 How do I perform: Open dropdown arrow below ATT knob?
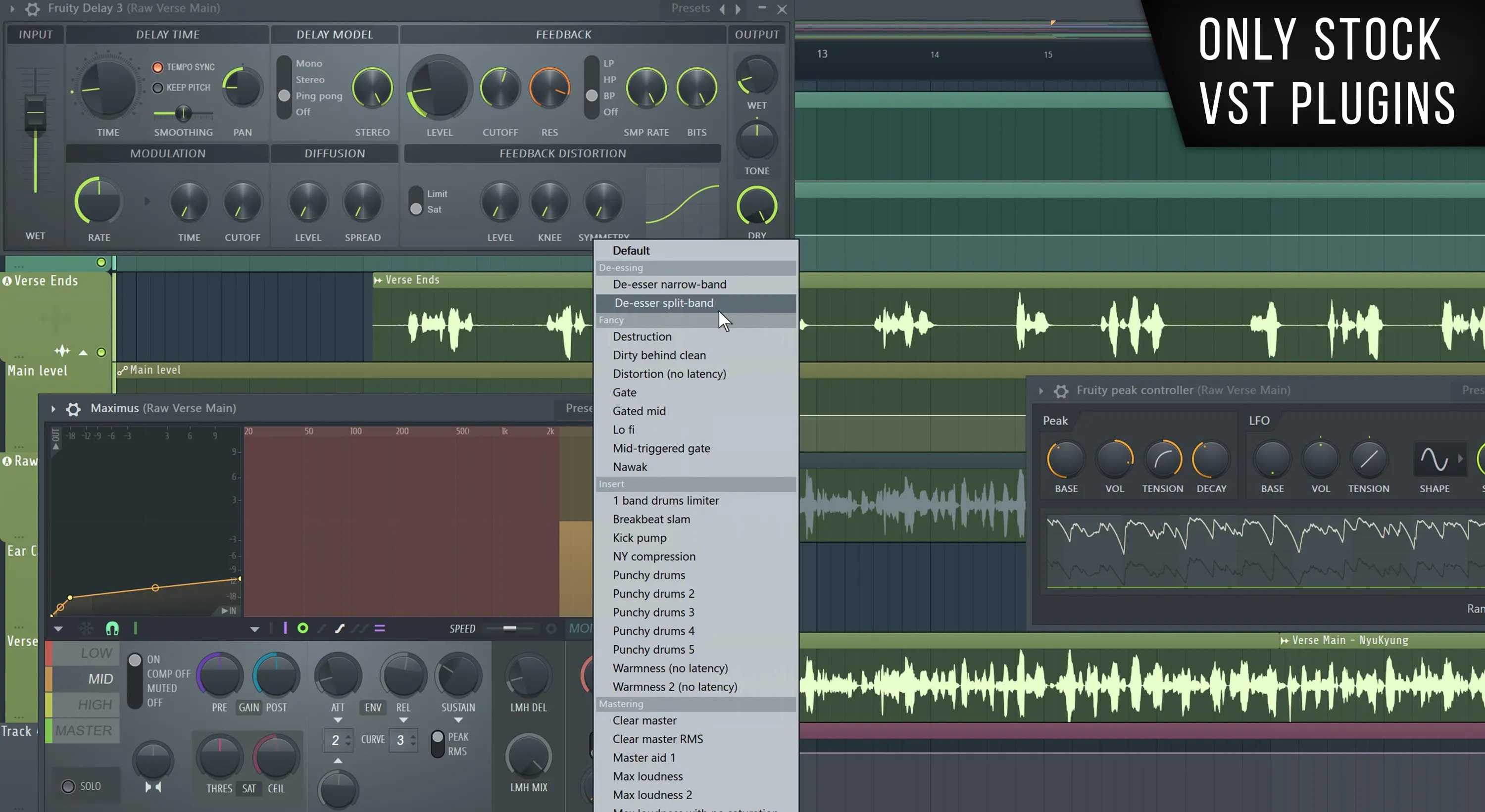tap(338, 720)
